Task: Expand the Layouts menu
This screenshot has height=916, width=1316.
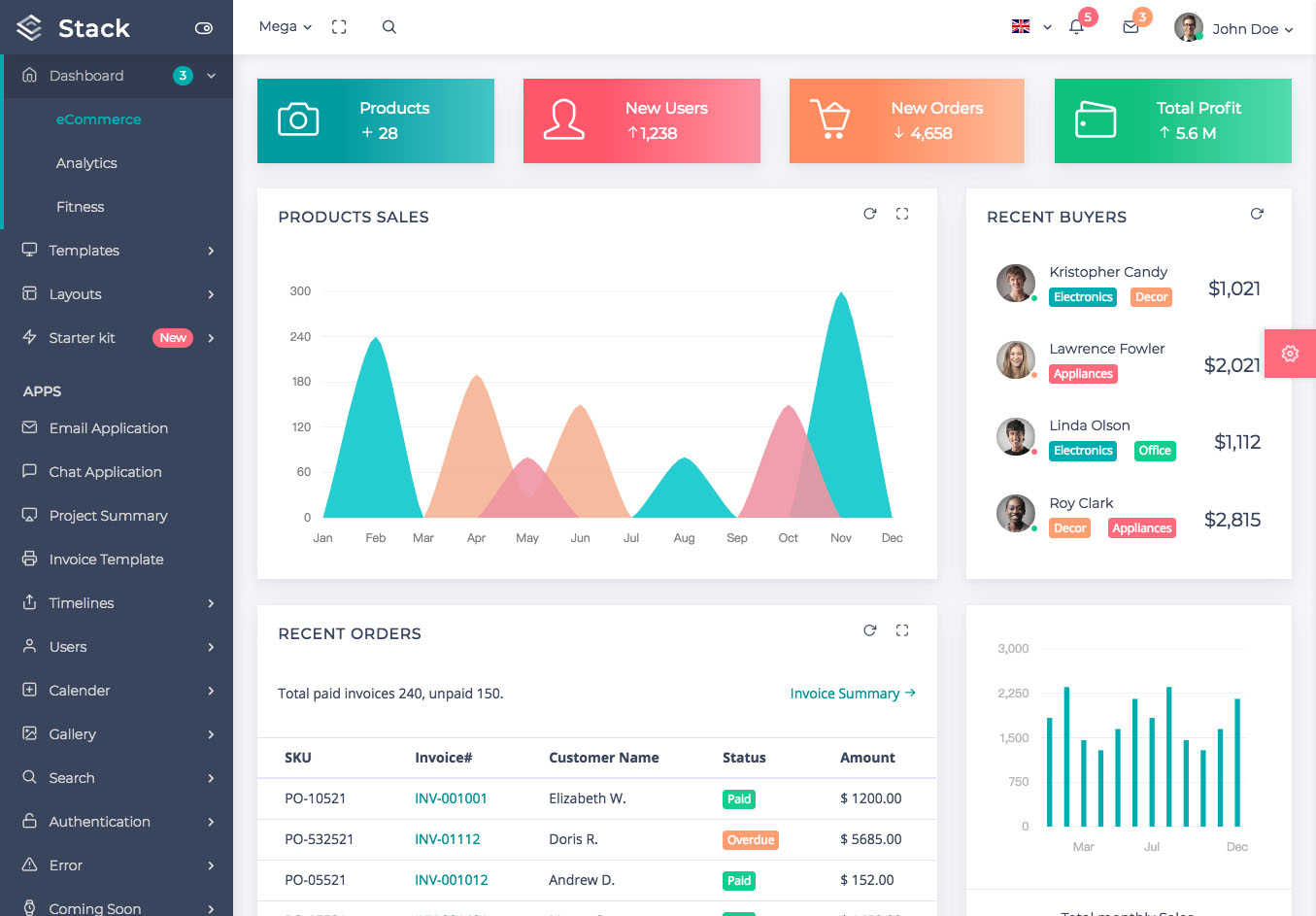Action: tap(117, 294)
